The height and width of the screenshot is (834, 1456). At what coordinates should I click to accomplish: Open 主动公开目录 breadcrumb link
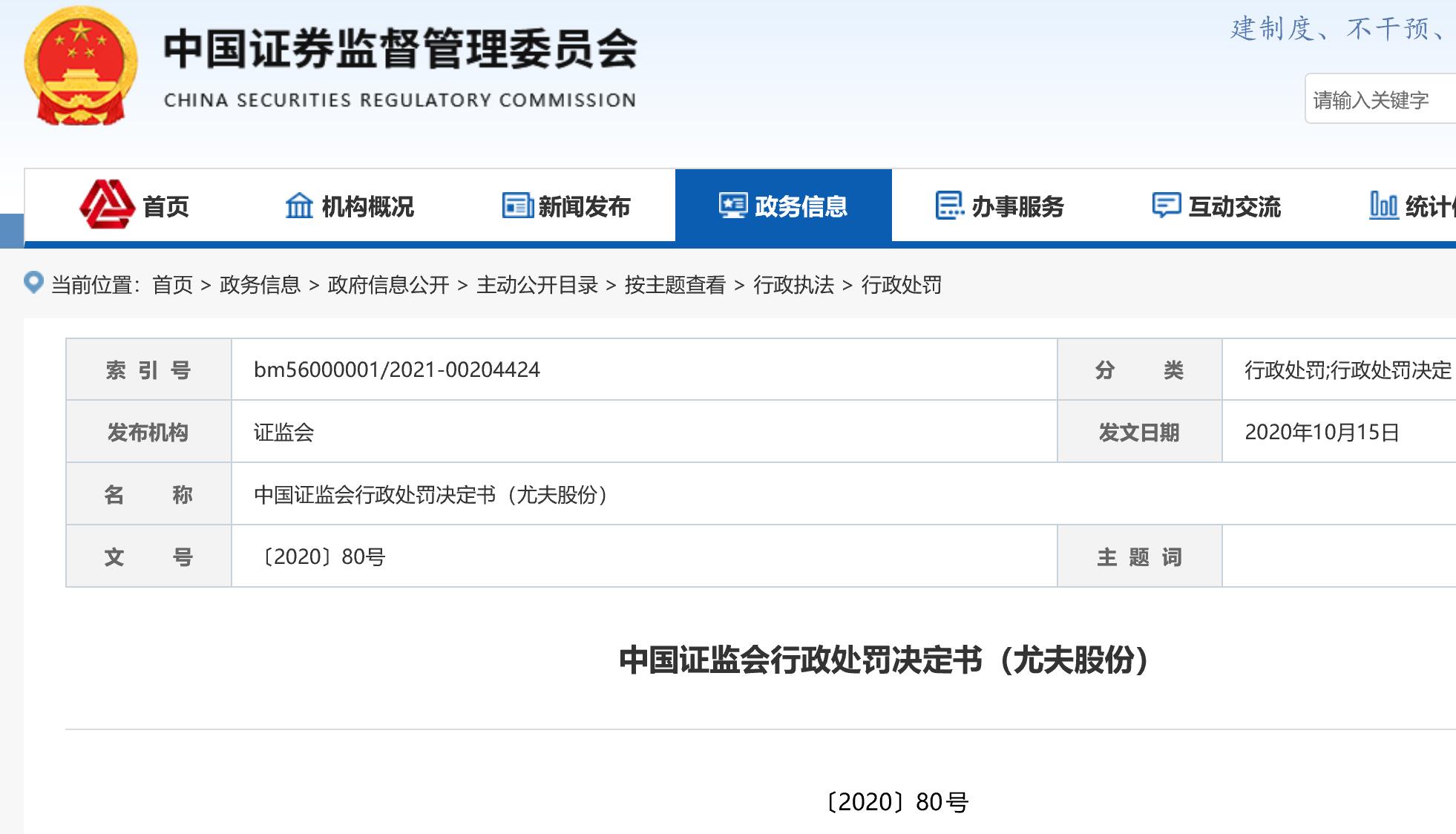(537, 285)
